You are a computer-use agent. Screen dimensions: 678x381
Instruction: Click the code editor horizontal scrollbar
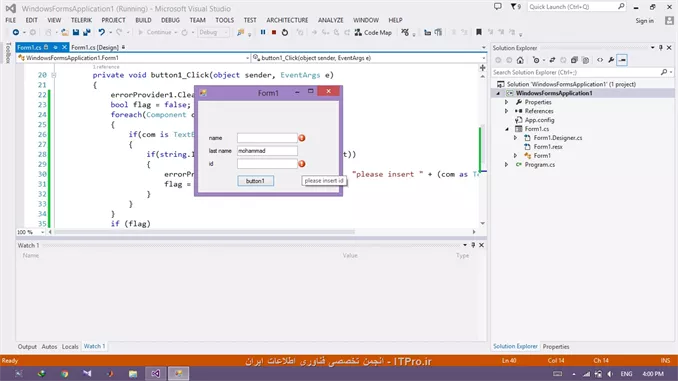coord(205,232)
